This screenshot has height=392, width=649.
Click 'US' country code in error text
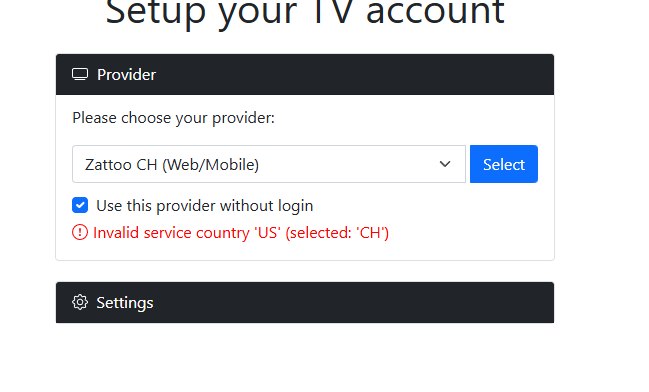(267, 233)
